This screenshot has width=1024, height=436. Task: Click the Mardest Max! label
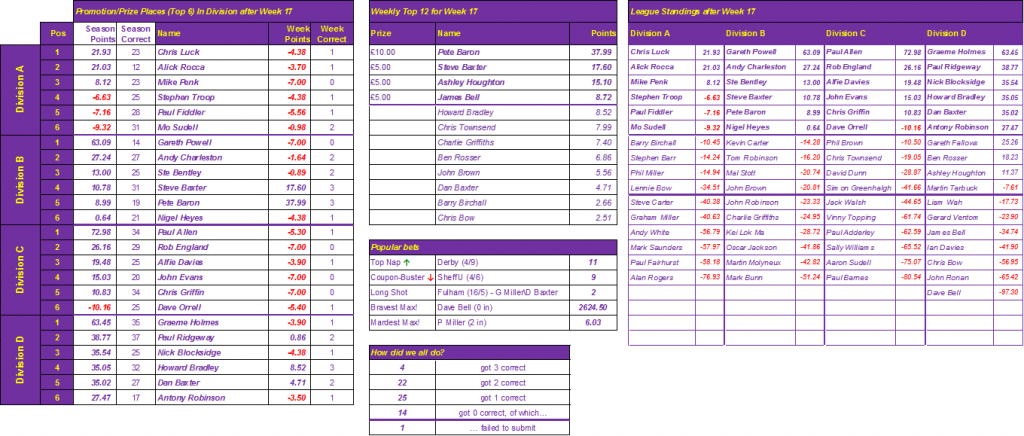[x=394, y=324]
